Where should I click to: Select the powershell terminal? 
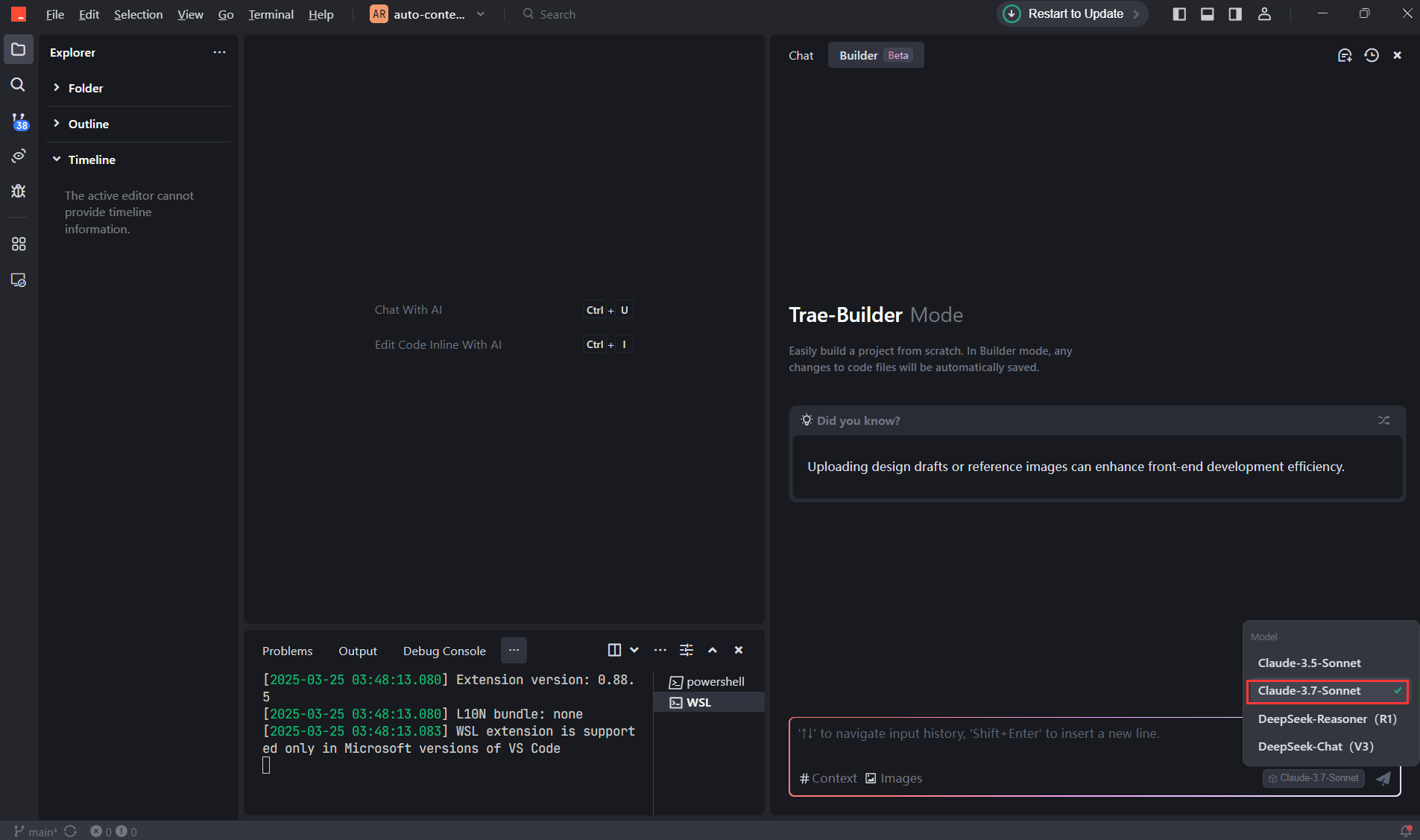pos(709,682)
